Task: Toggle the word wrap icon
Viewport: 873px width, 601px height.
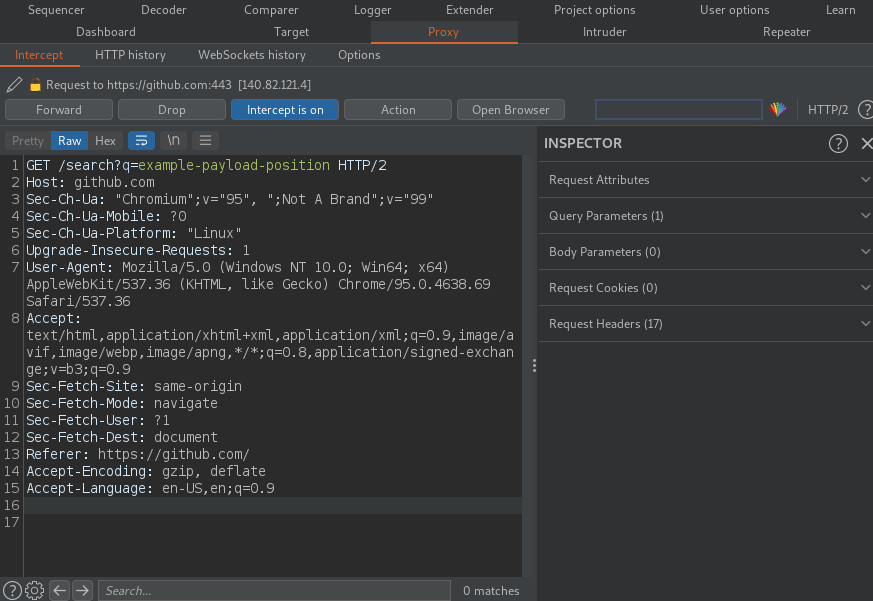Action: tap(141, 140)
